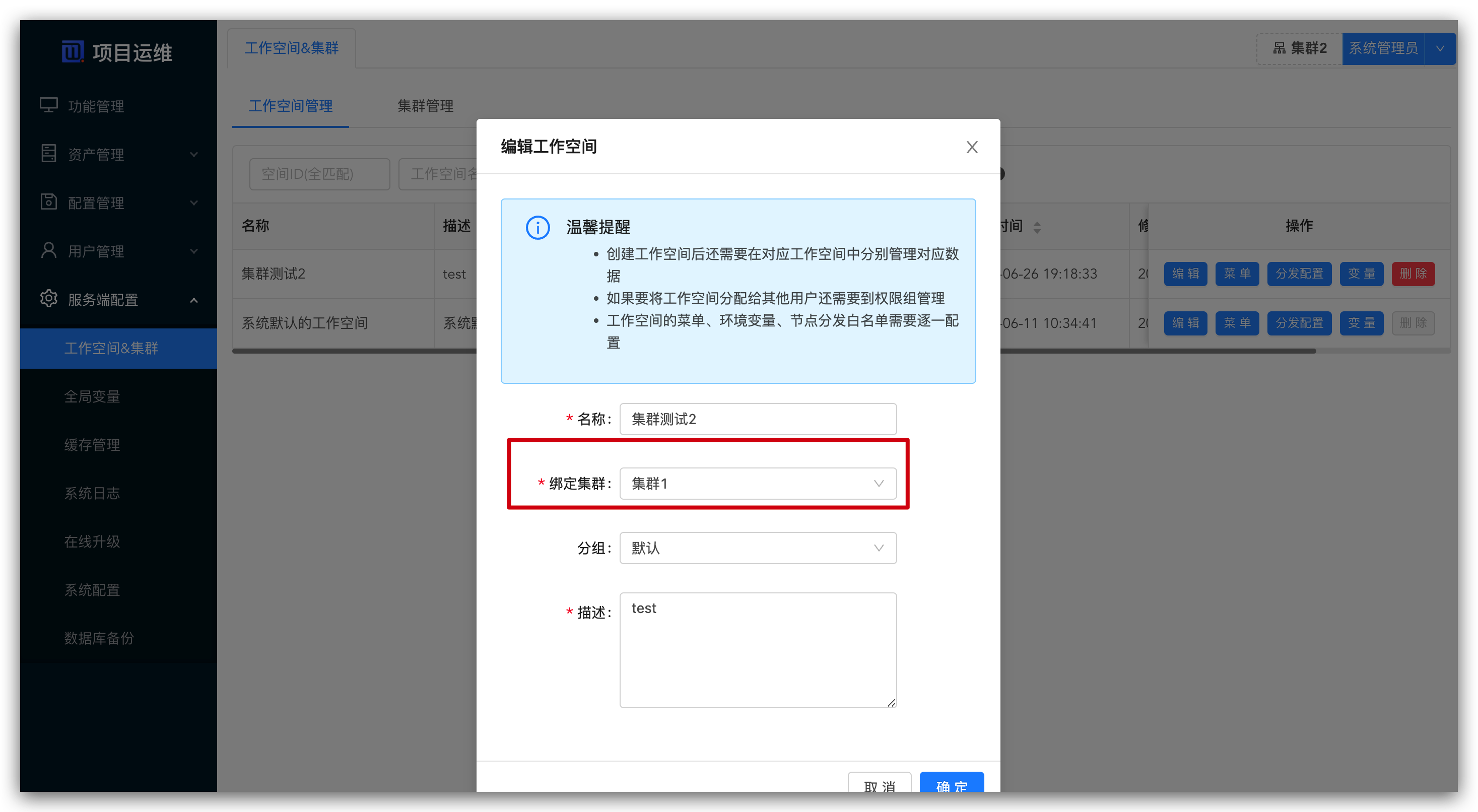Image resolution: width=1478 pixels, height=812 pixels.
Task: Select the 用户管理 person icon
Action: tap(48, 250)
